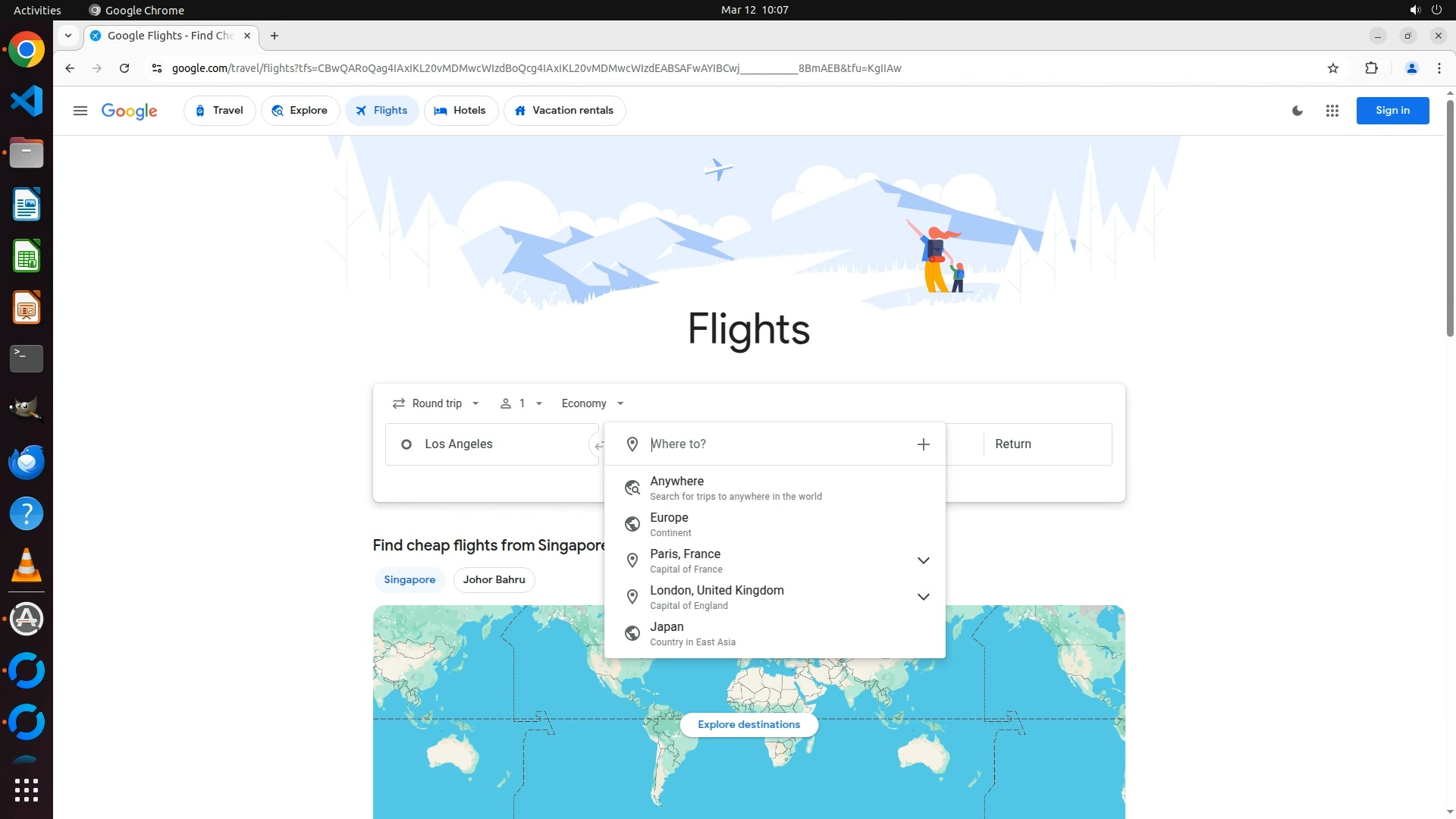1456x819 pixels.
Task: Reload the page
Action: pyautogui.click(x=124, y=68)
